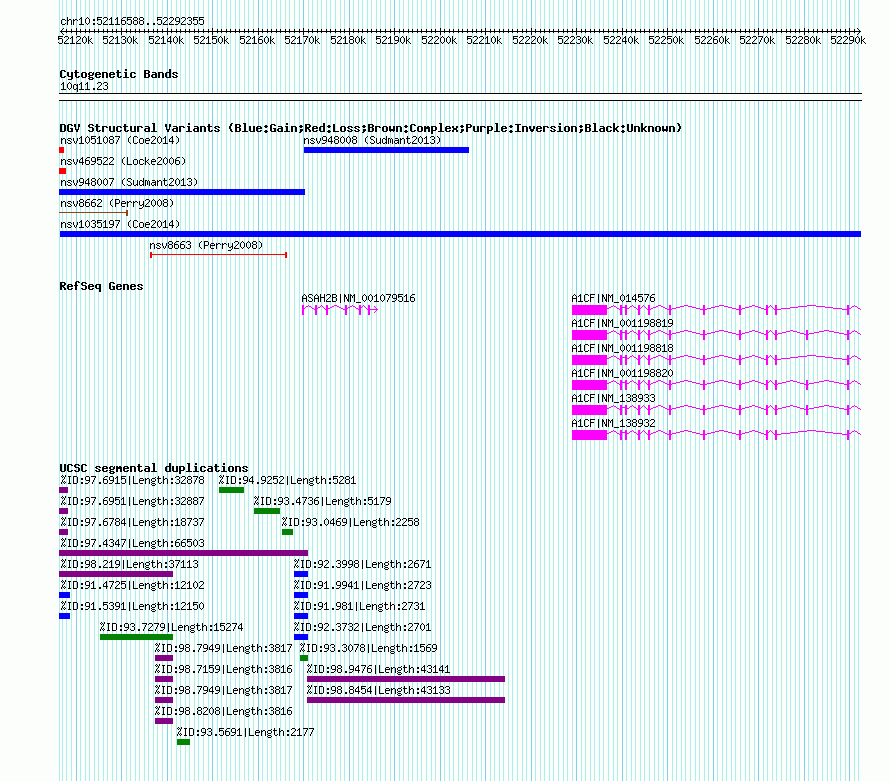890x781 pixels.
Task: Click duplication %ID:98.7159|Length:3816
Action: click(x=224, y=669)
